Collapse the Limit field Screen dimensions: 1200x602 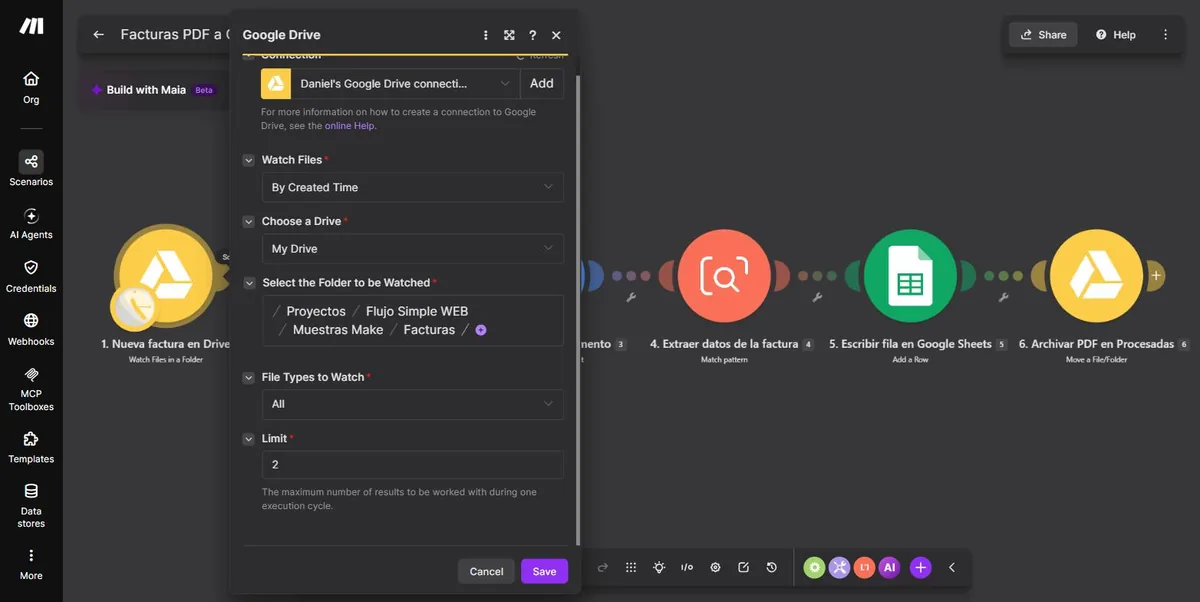pyautogui.click(x=249, y=439)
